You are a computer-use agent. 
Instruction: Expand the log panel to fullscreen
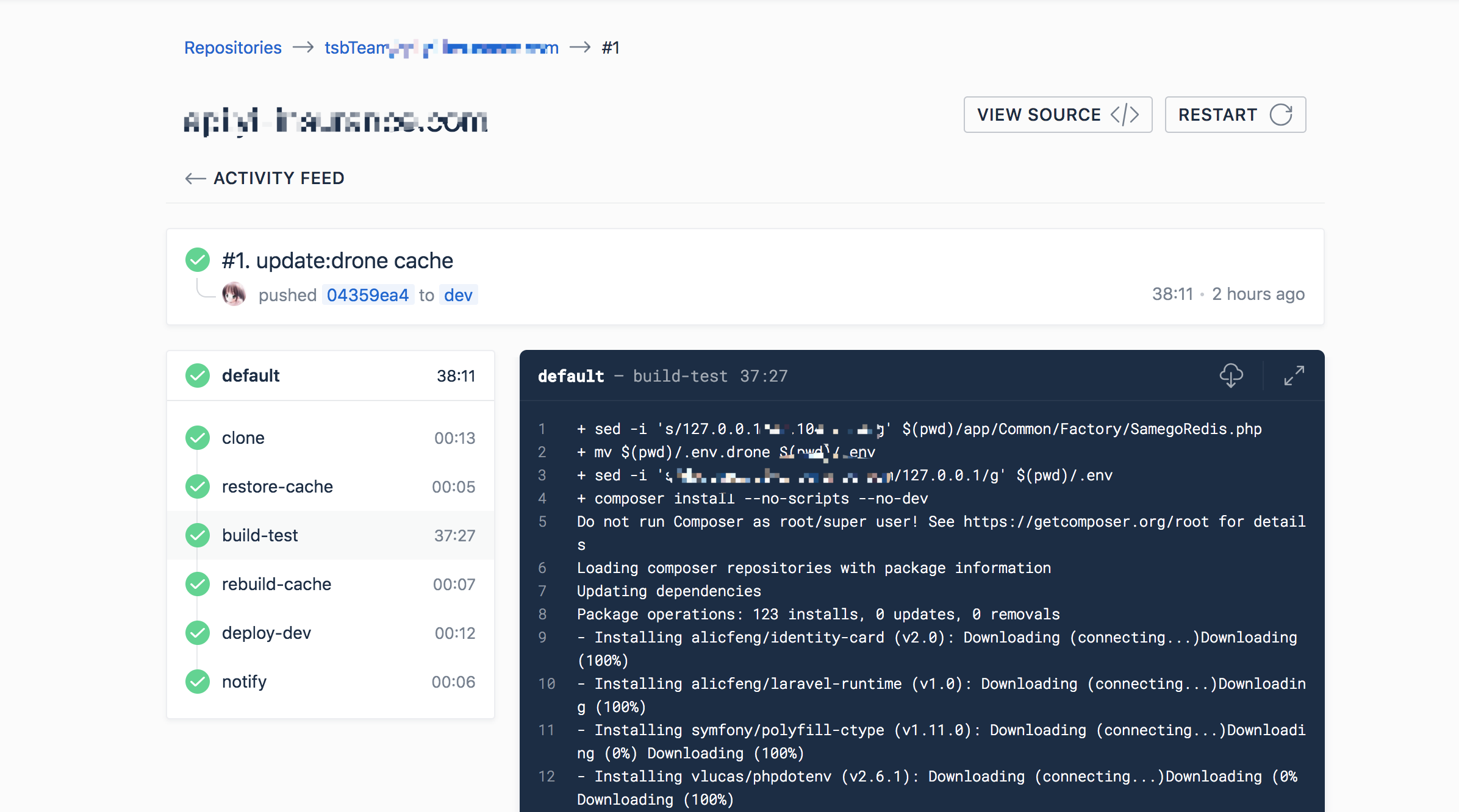[1294, 376]
